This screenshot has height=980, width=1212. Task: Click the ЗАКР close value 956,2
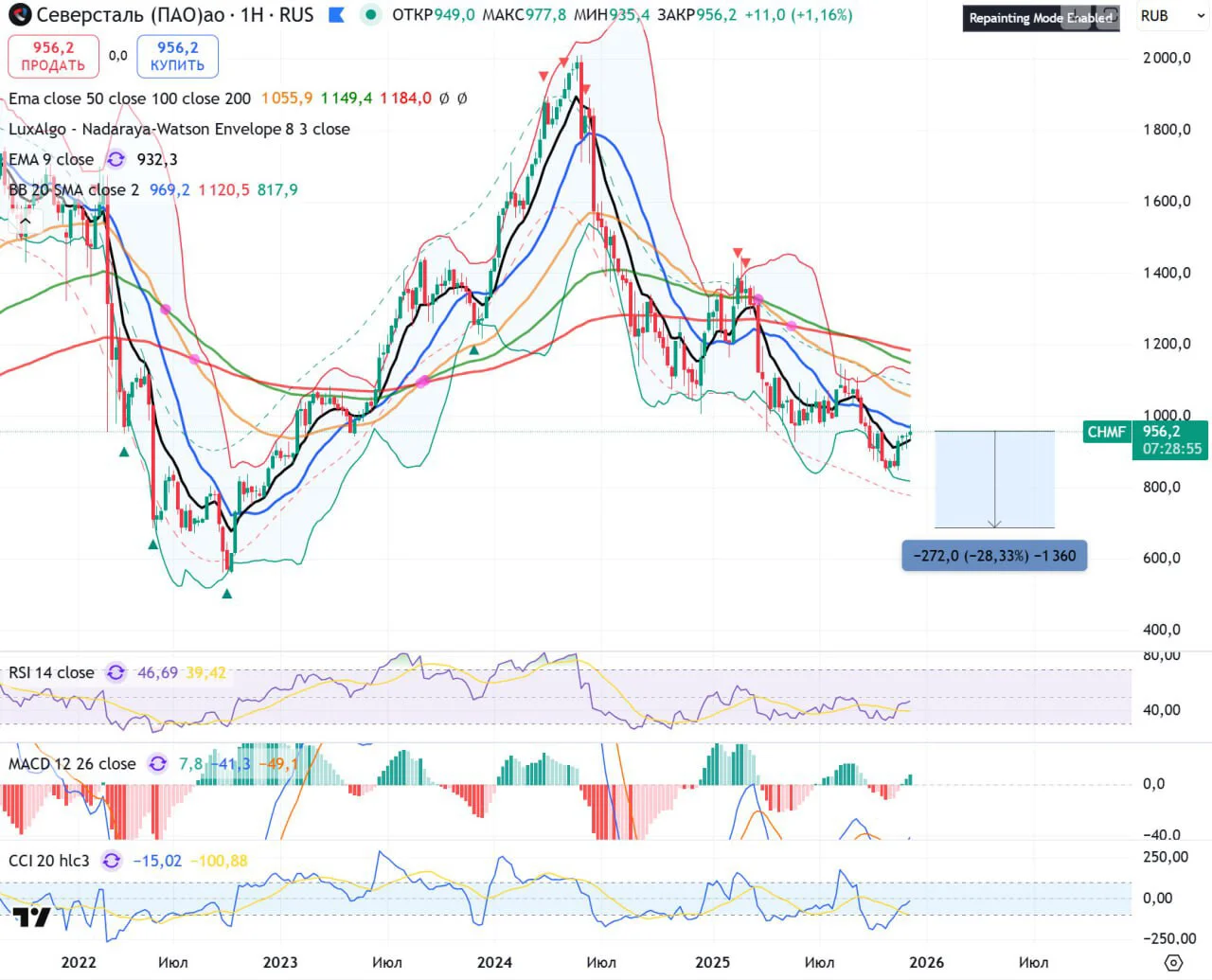pos(717,15)
